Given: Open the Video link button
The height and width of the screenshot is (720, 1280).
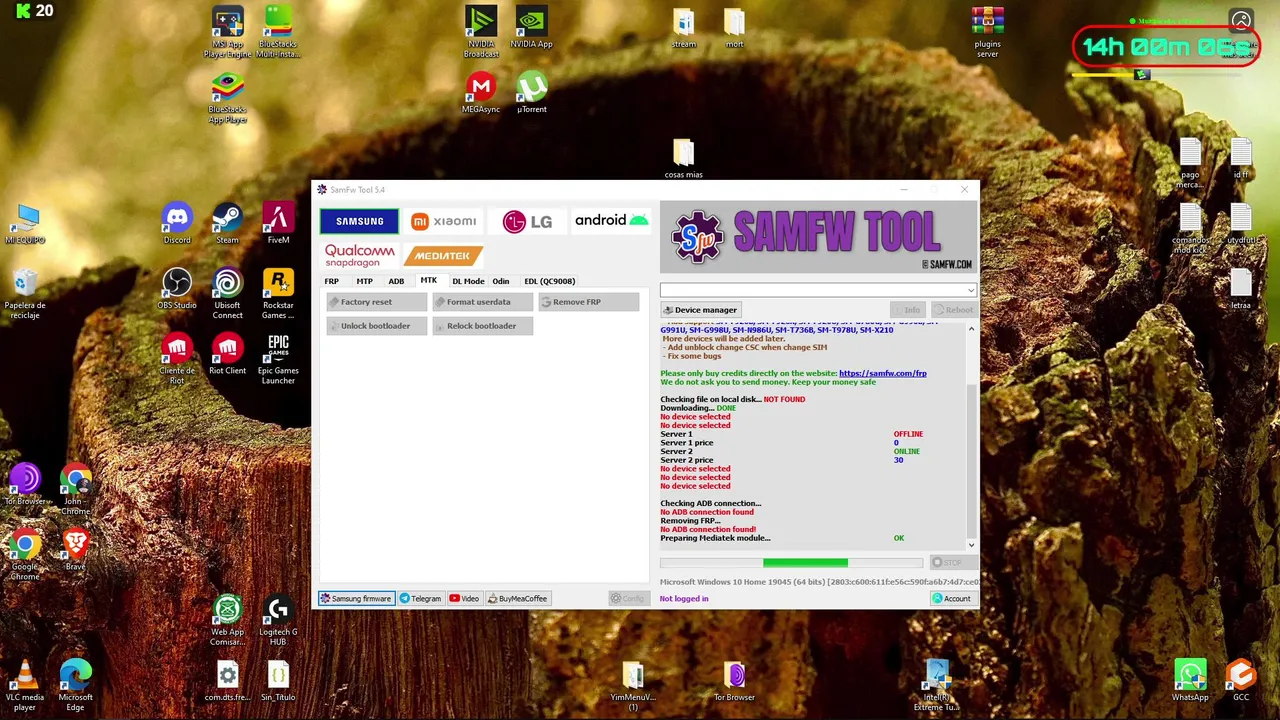Looking at the screenshot, I should pos(464,598).
